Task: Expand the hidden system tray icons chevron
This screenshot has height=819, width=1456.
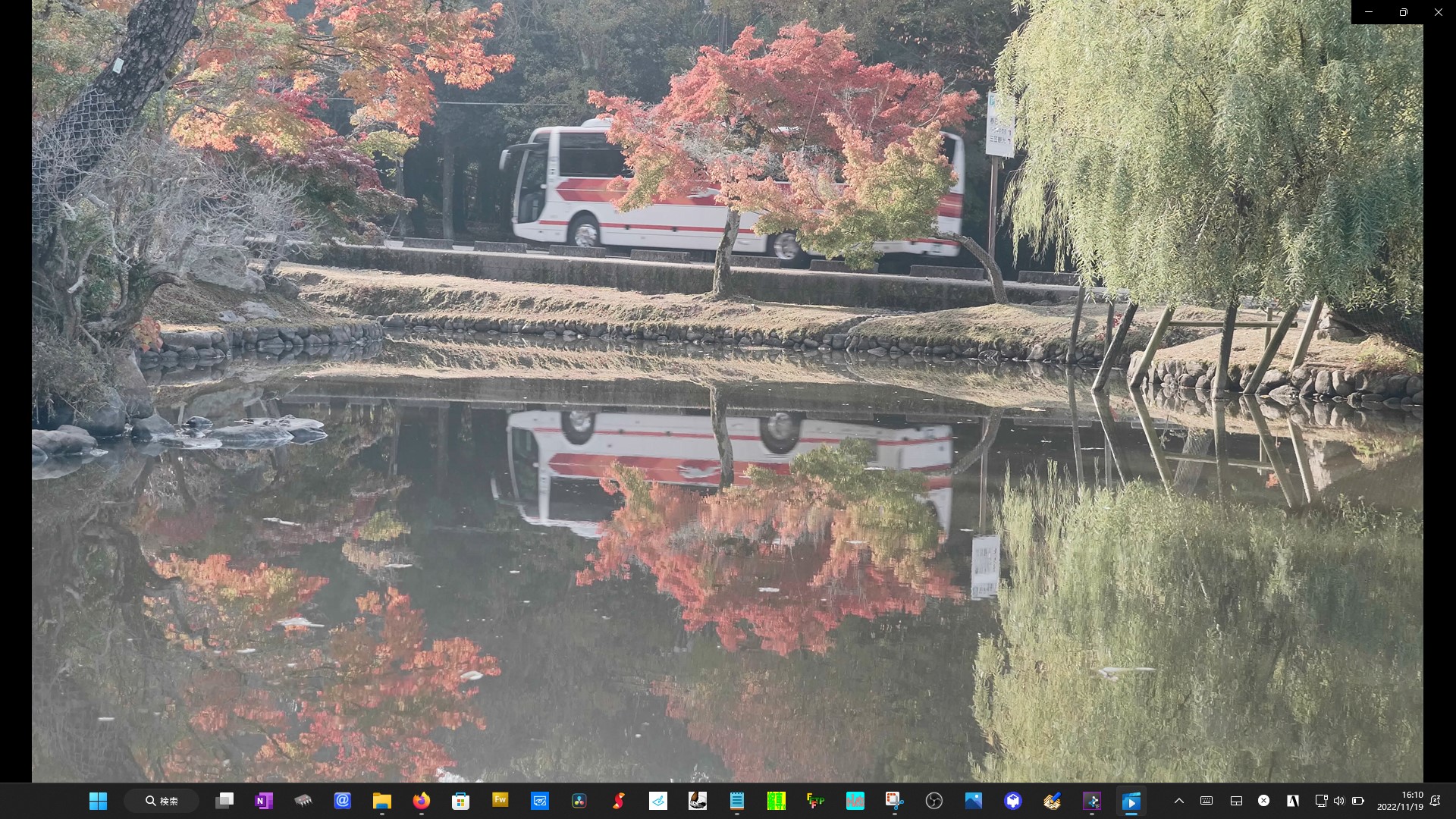Action: click(1178, 801)
